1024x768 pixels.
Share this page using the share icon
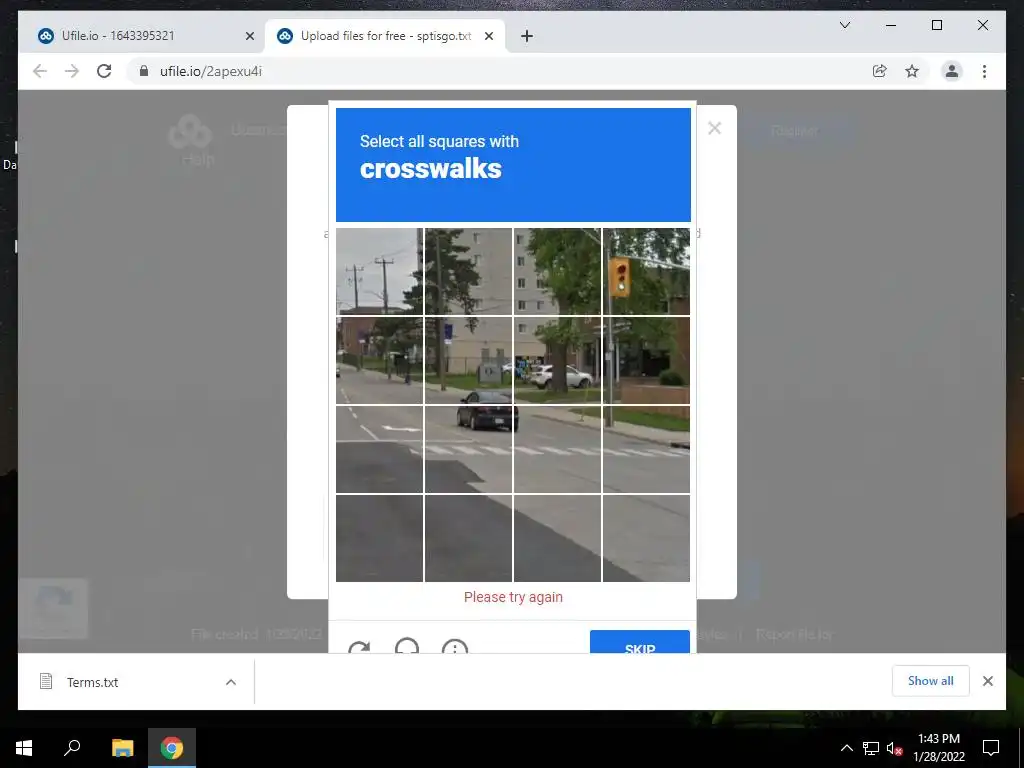[x=880, y=71]
